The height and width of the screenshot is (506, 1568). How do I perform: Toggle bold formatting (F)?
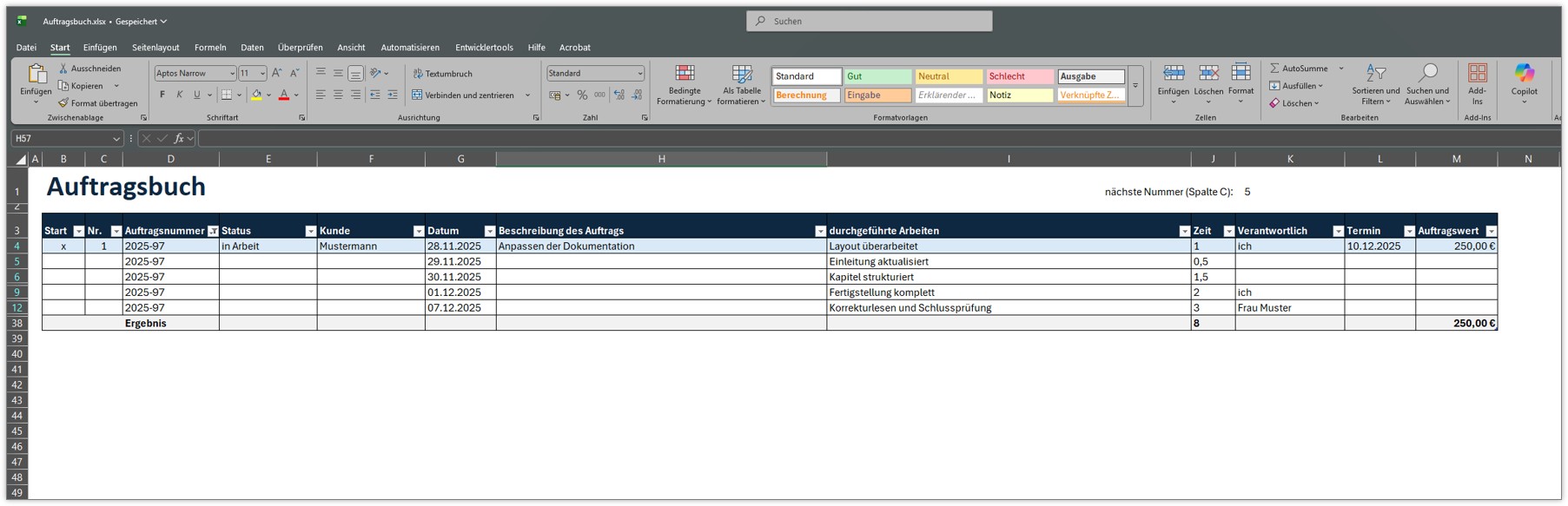[162, 95]
